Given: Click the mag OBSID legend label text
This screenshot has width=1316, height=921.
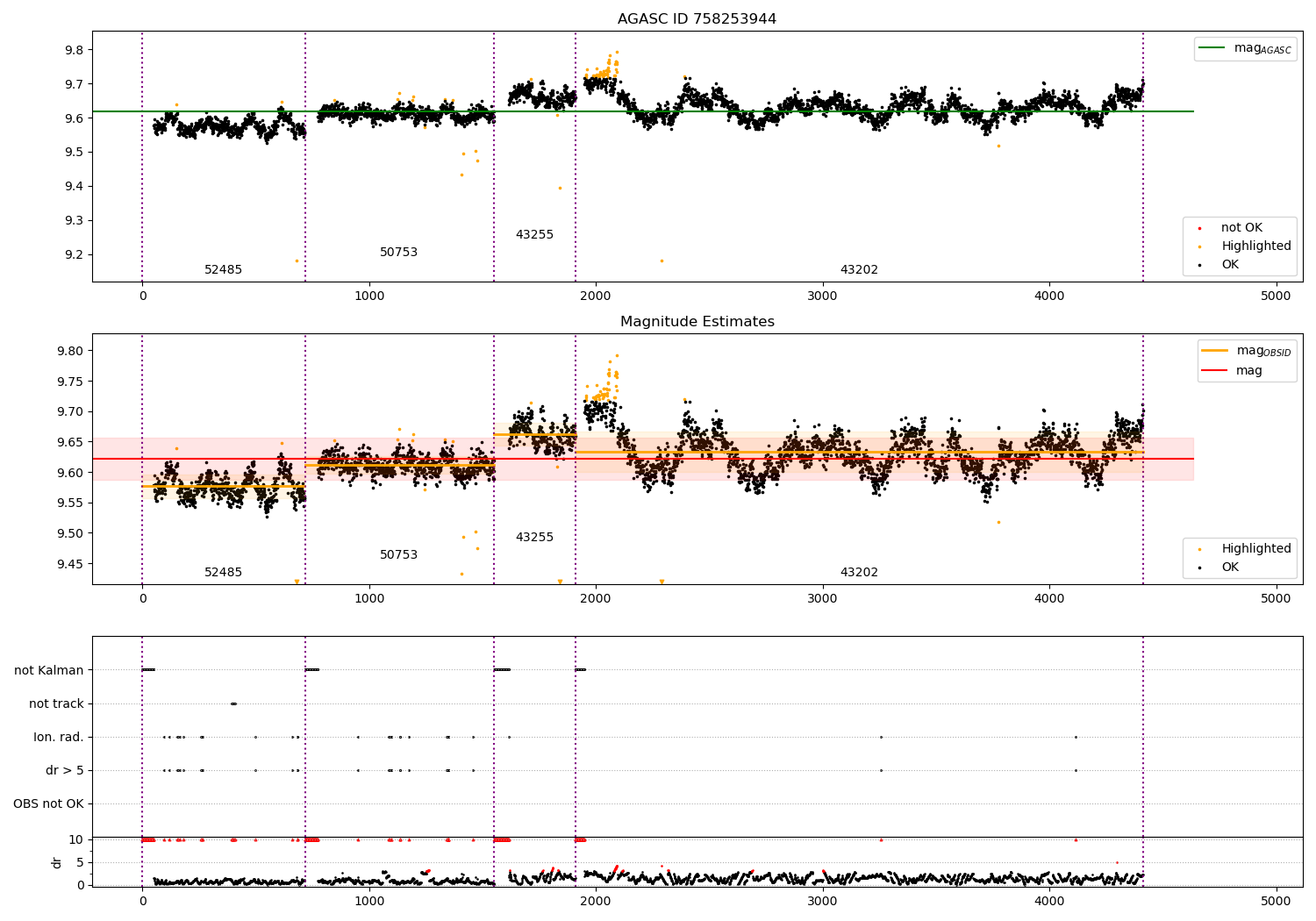Looking at the screenshot, I should coord(1263,352).
